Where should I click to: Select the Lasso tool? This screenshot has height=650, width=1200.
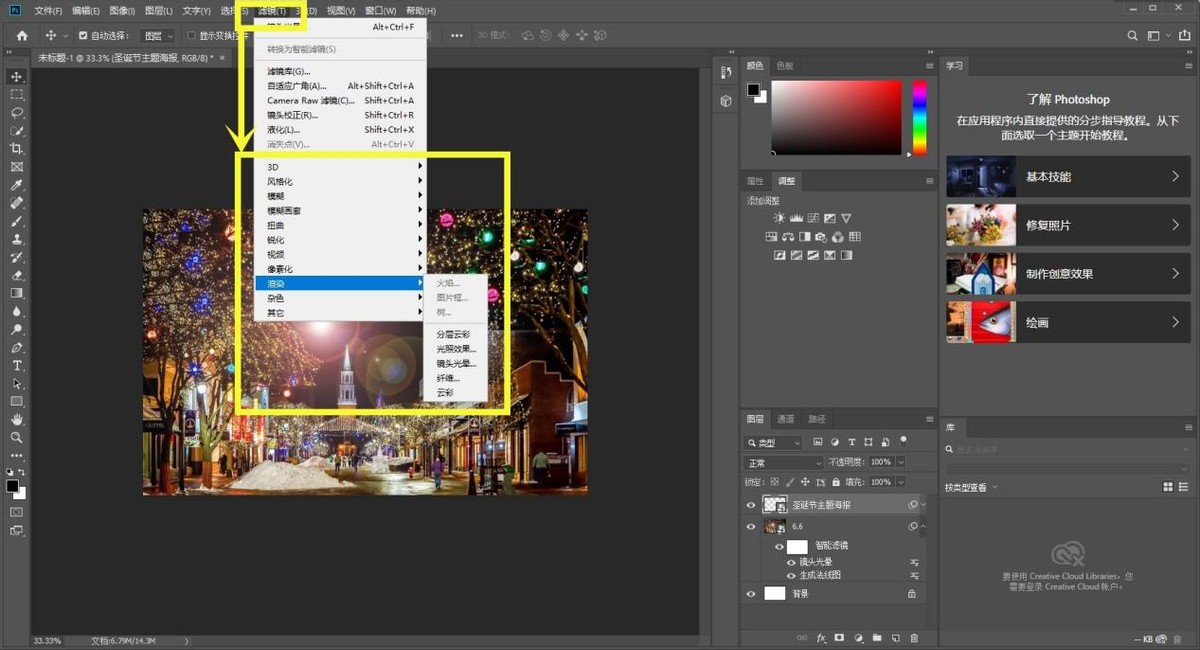(17, 113)
